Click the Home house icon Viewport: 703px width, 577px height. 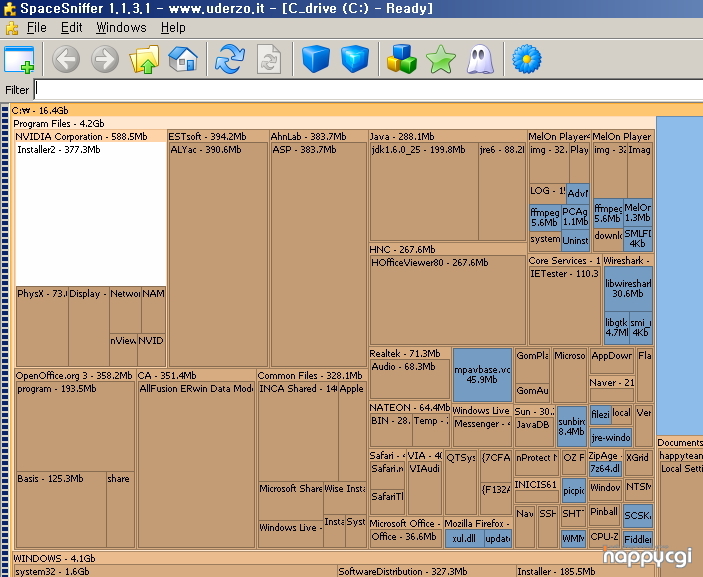[183, 59]
